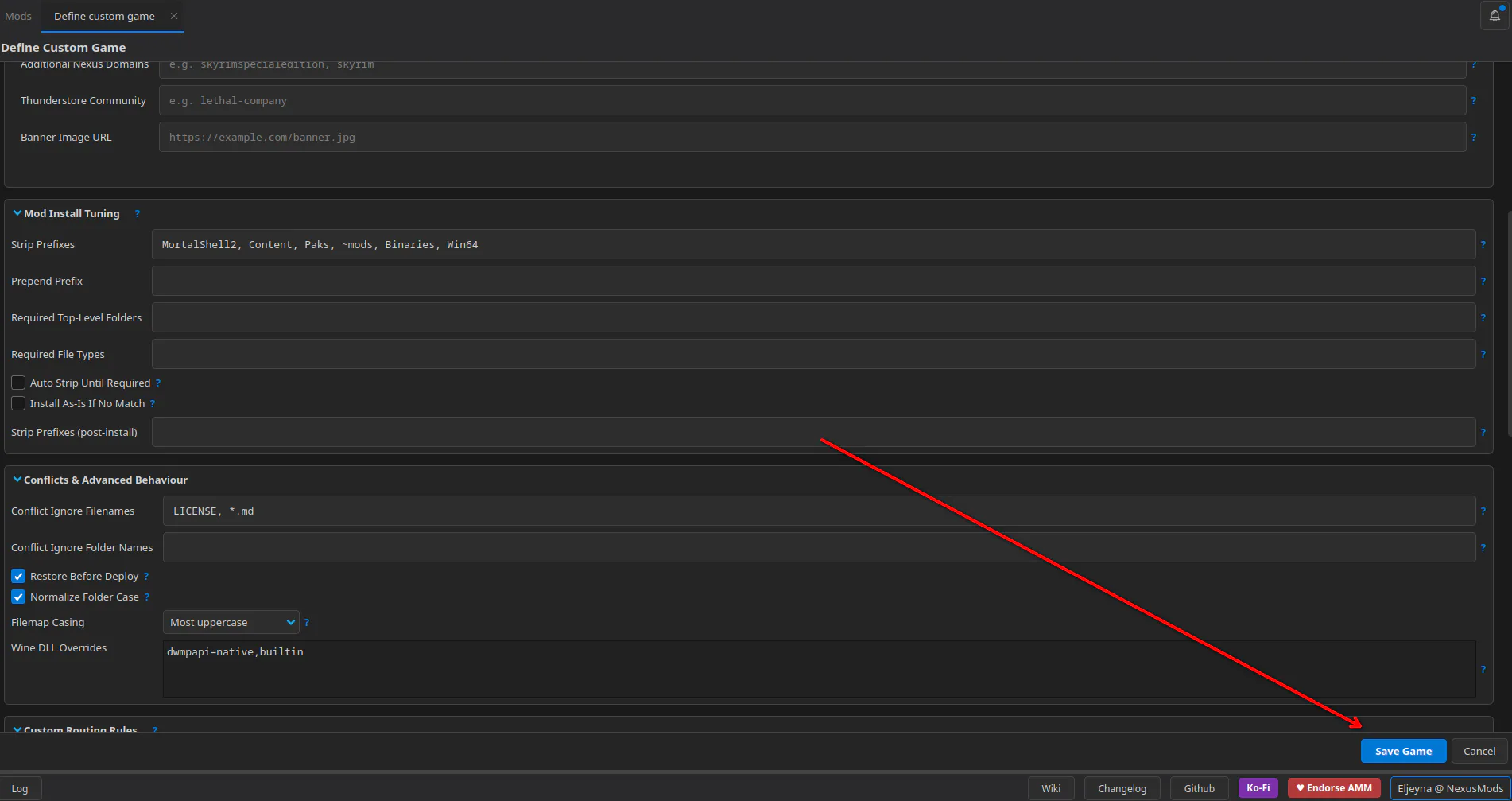Show help for Restore Before Deploy
1512x801 pixels.
tap(146, 577)
